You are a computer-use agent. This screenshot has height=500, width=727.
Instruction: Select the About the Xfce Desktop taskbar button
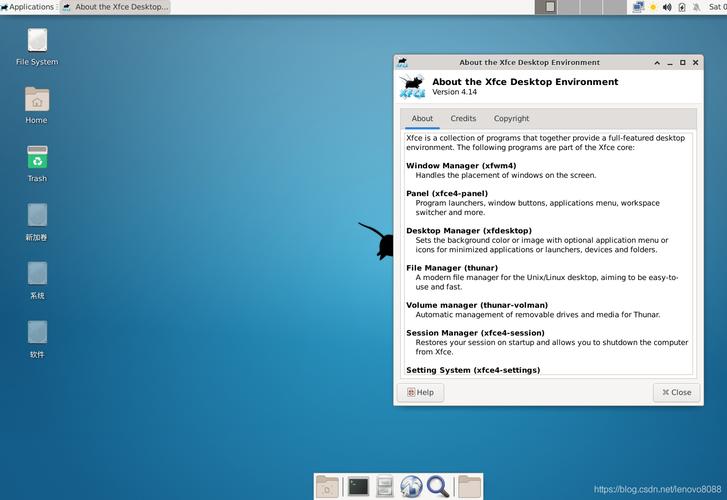115,7
